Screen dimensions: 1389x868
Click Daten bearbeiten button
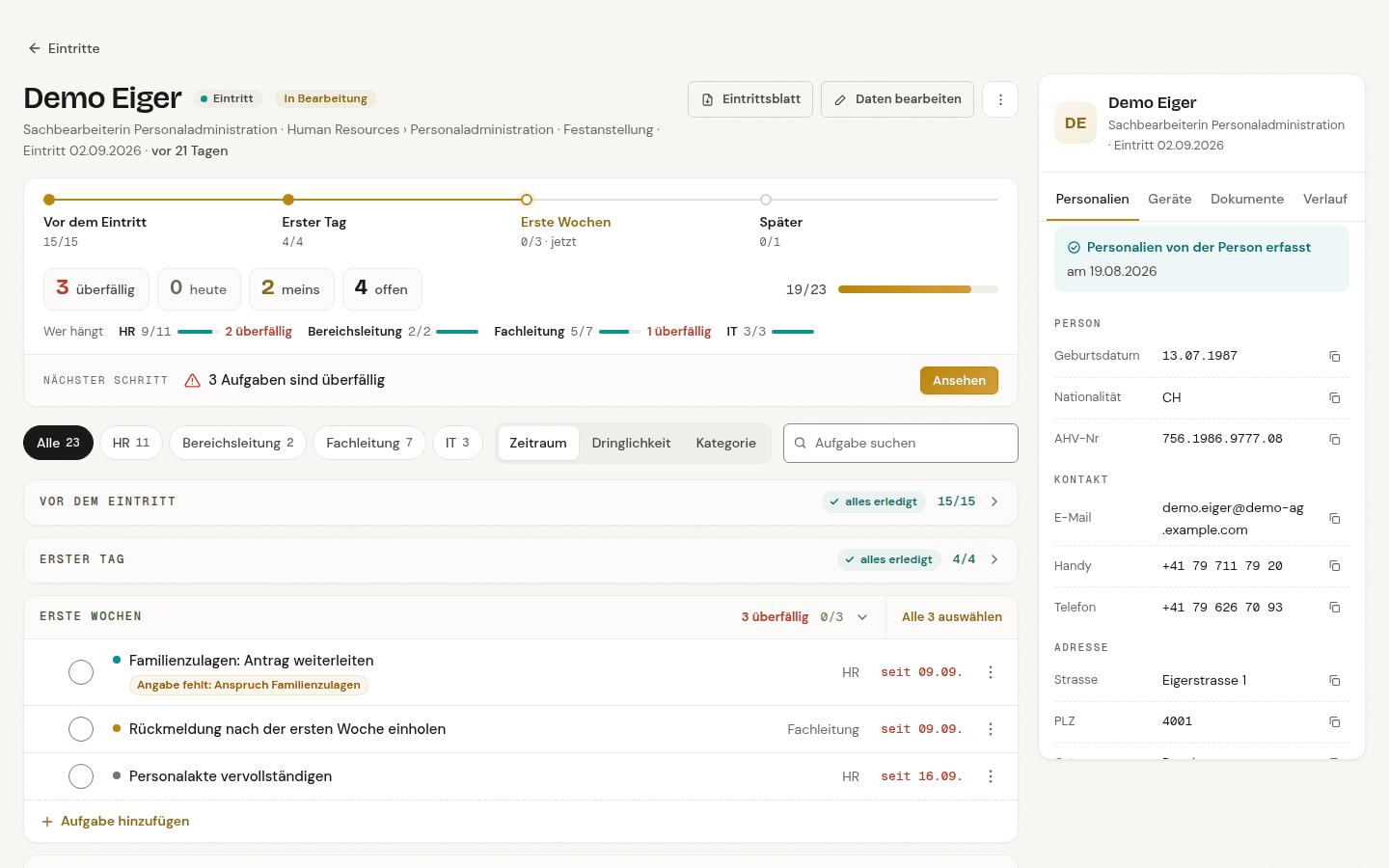tap(897, 99)
